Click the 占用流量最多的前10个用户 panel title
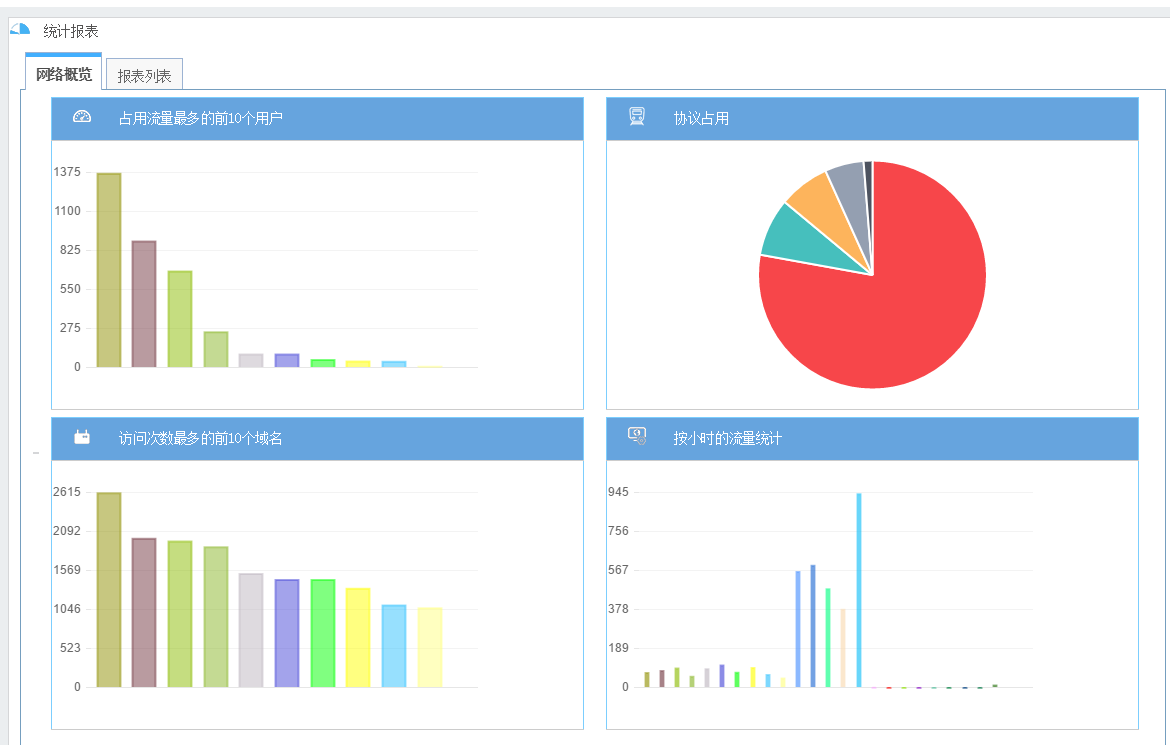Image resolution: width=1170 pixels, height=745 pixels. tap(200, 118)
